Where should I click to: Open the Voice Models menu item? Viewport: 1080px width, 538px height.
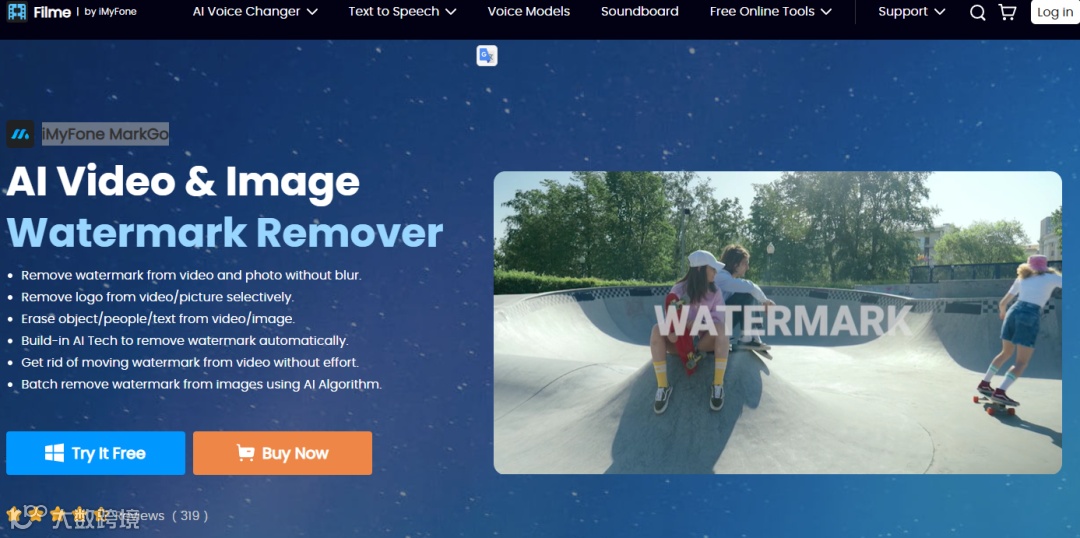529,12
